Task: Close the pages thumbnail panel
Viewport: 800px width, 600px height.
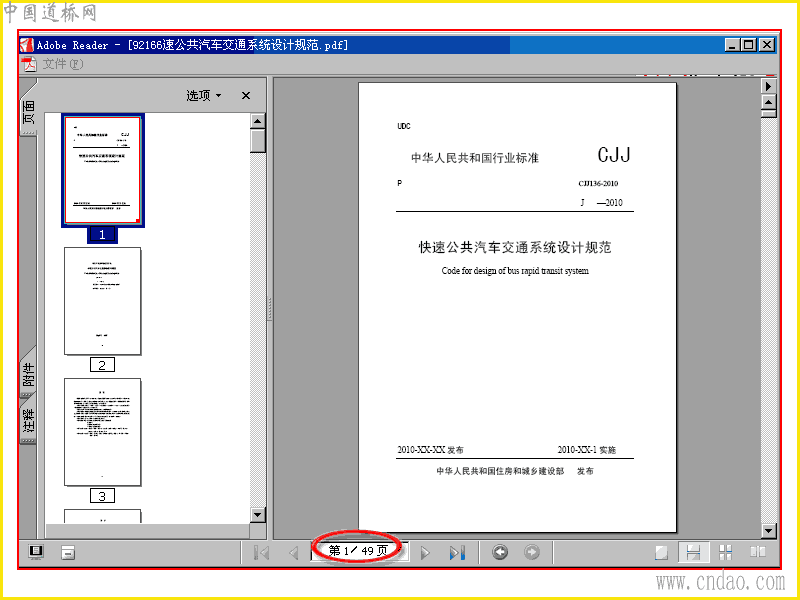Action: 246,95
